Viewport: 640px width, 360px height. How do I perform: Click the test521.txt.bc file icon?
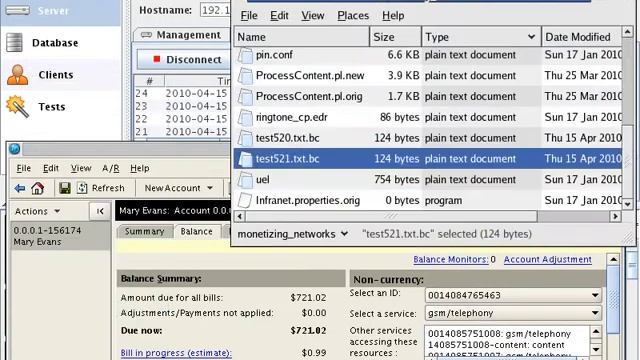click(246, 159)
